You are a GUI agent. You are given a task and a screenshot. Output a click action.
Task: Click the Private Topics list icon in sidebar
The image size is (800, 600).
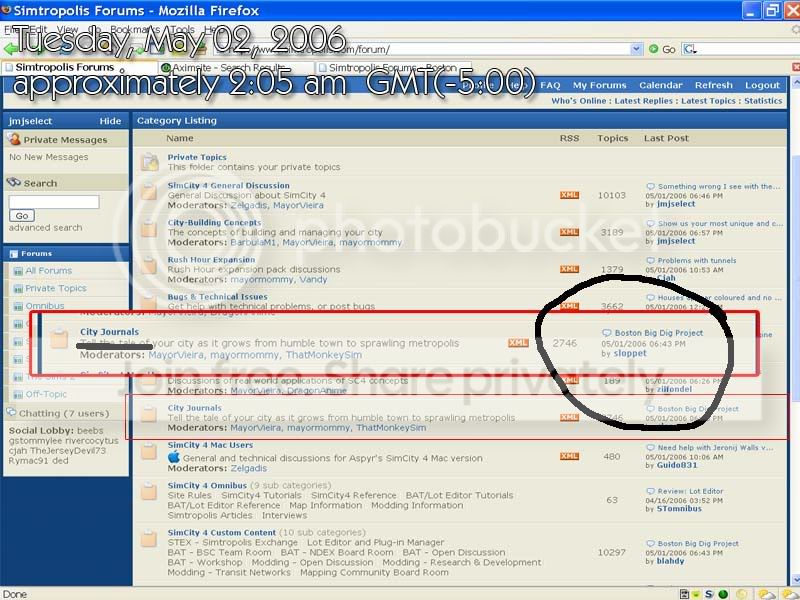[x=18, y=289]
